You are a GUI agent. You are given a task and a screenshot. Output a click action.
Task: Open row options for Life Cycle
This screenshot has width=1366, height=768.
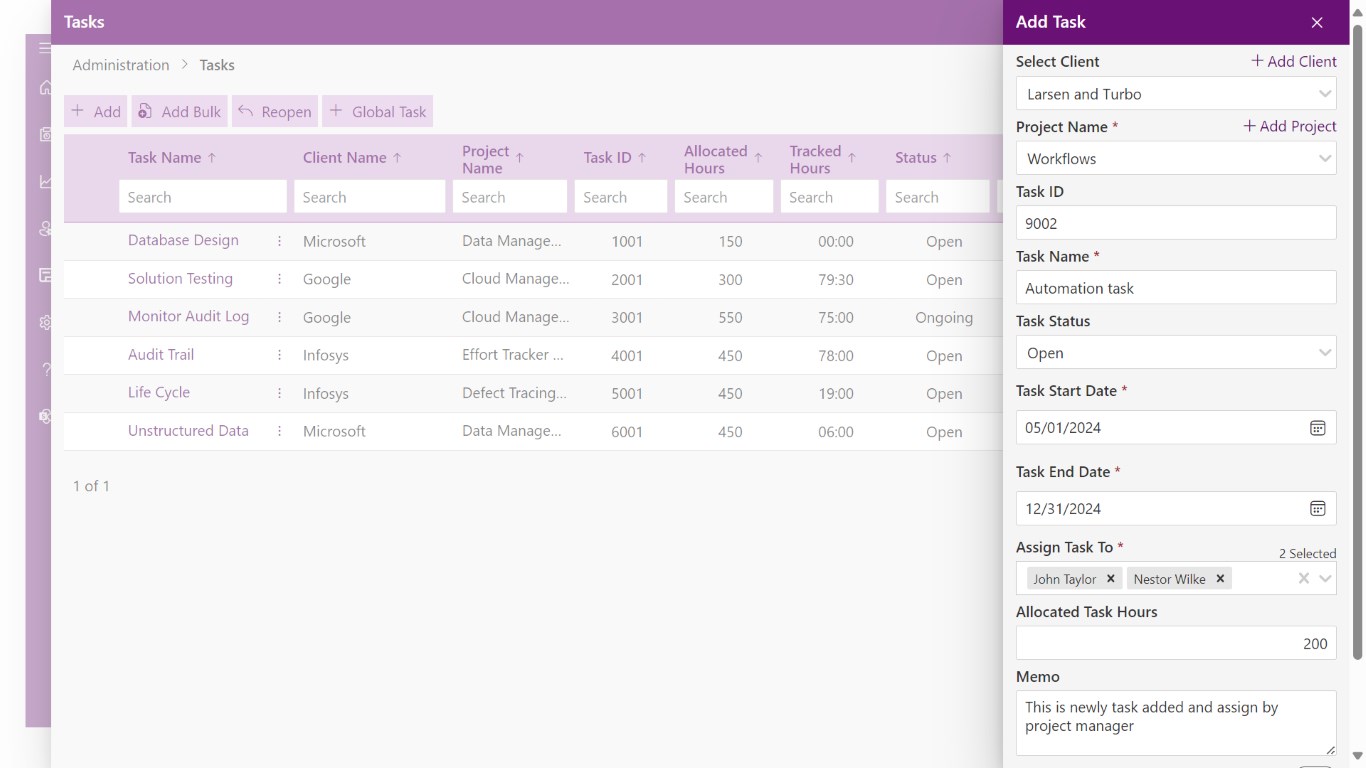pos(279,393)
